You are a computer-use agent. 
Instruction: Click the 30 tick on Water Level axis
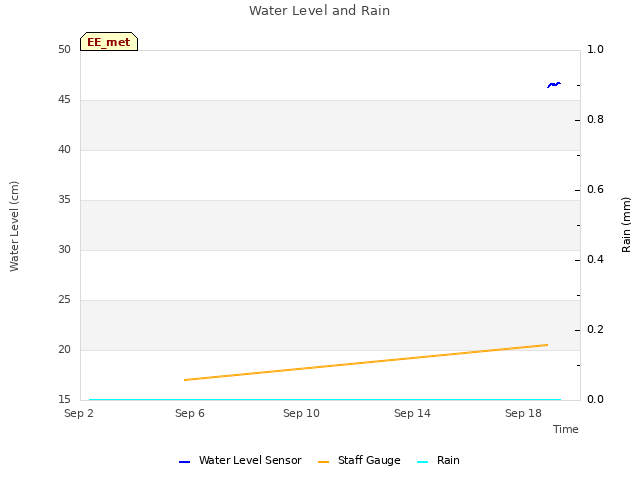(x=64, y=249)
